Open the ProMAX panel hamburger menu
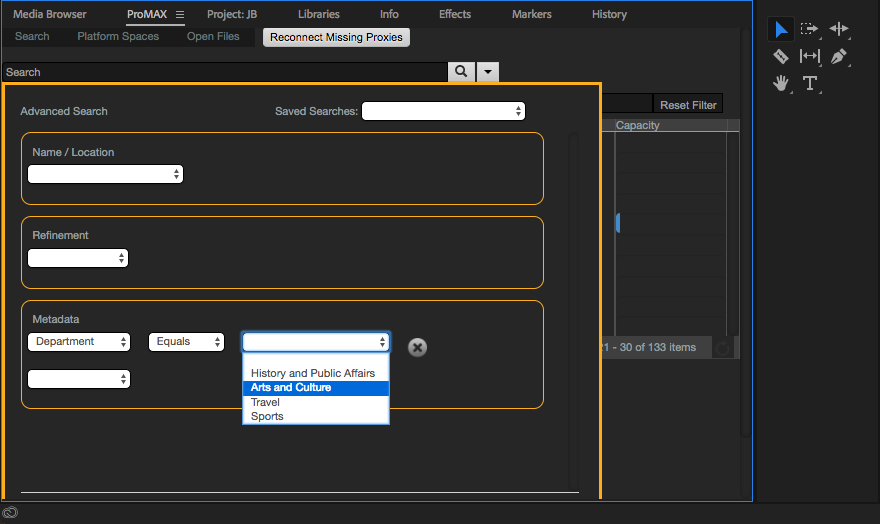Screen dimensions: 880x524 [180, 15]
